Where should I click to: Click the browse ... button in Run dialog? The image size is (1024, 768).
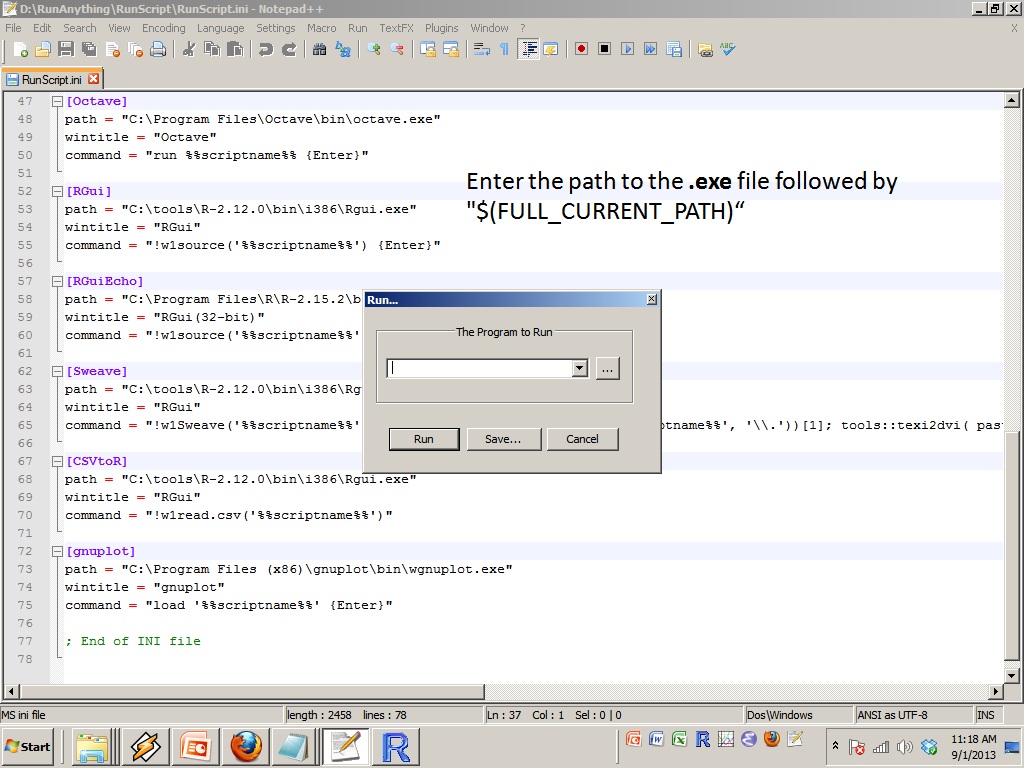point(607,368)
